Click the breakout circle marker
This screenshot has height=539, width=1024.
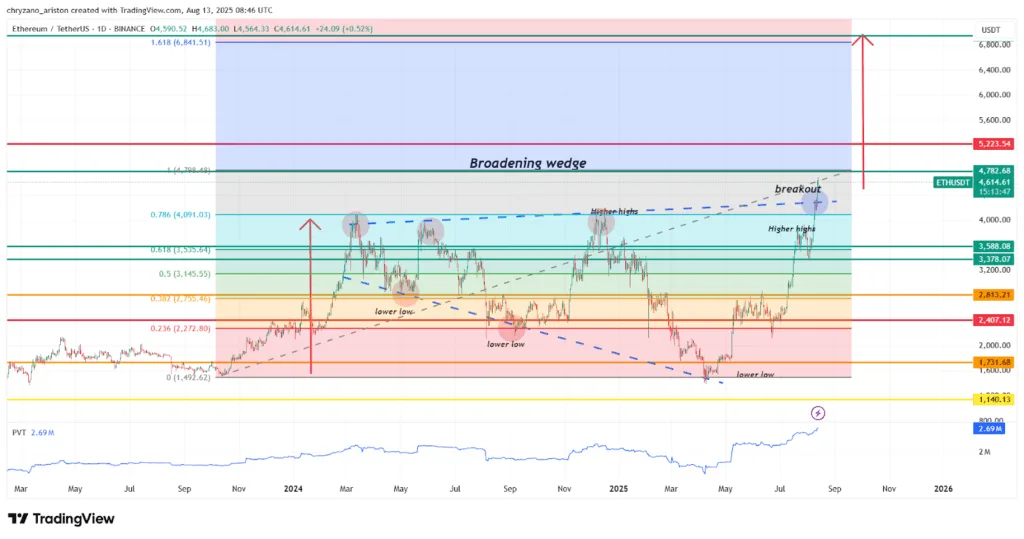coord(815,204)
